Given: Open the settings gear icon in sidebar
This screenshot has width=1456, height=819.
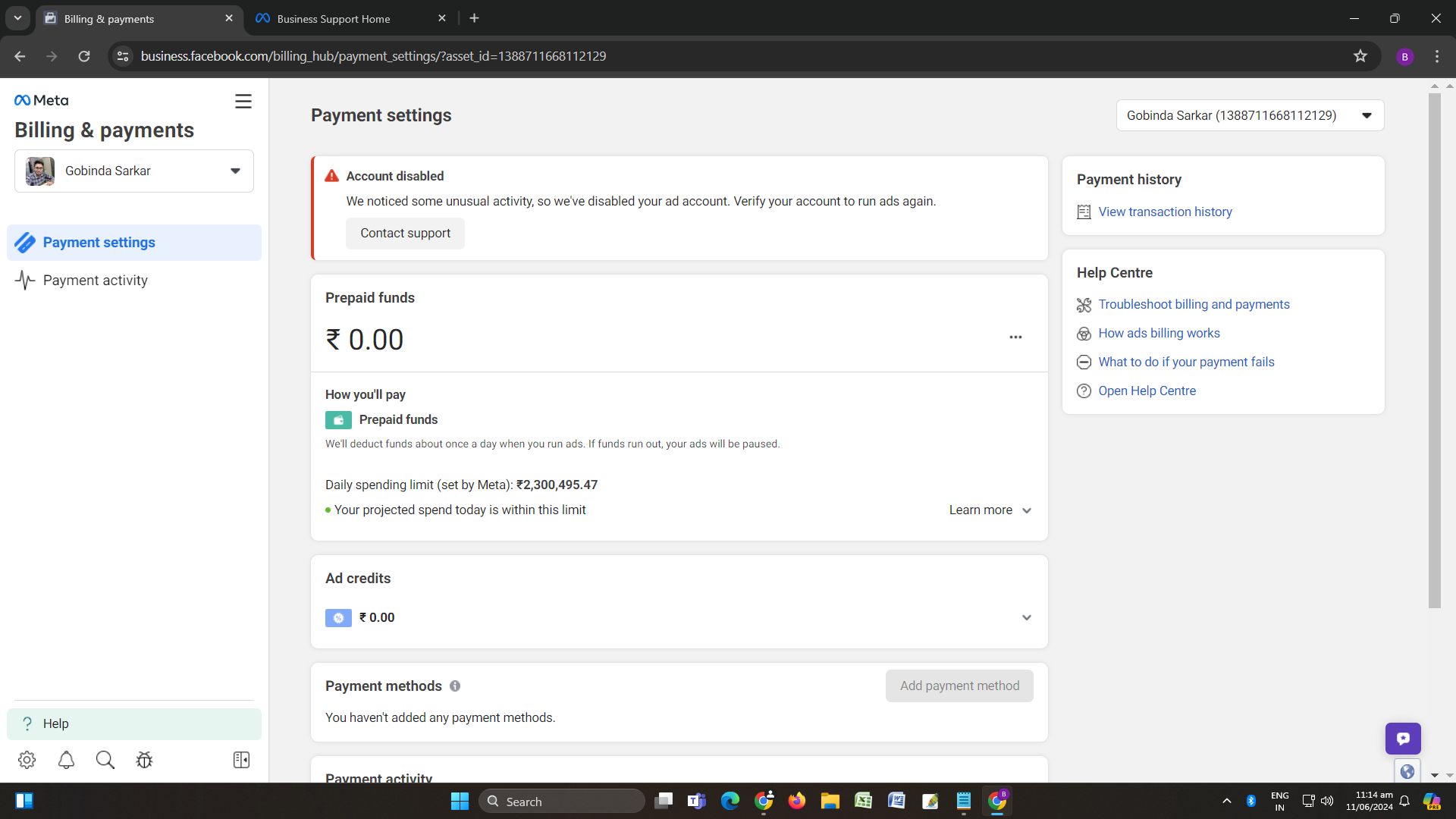Looking at the screenshot, I should coord(27,760).
